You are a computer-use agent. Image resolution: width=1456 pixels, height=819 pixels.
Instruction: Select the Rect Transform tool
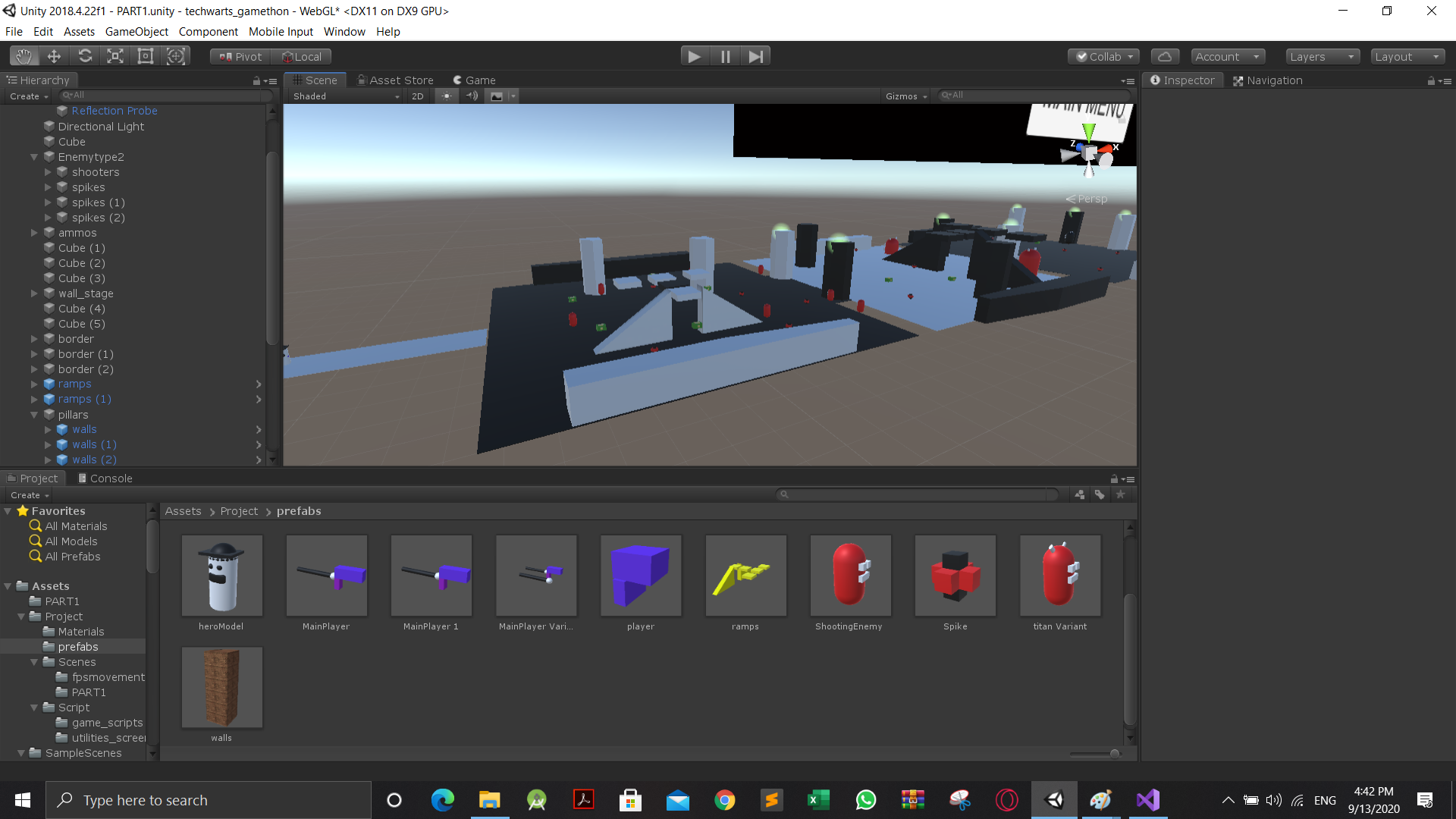point(146,56)
